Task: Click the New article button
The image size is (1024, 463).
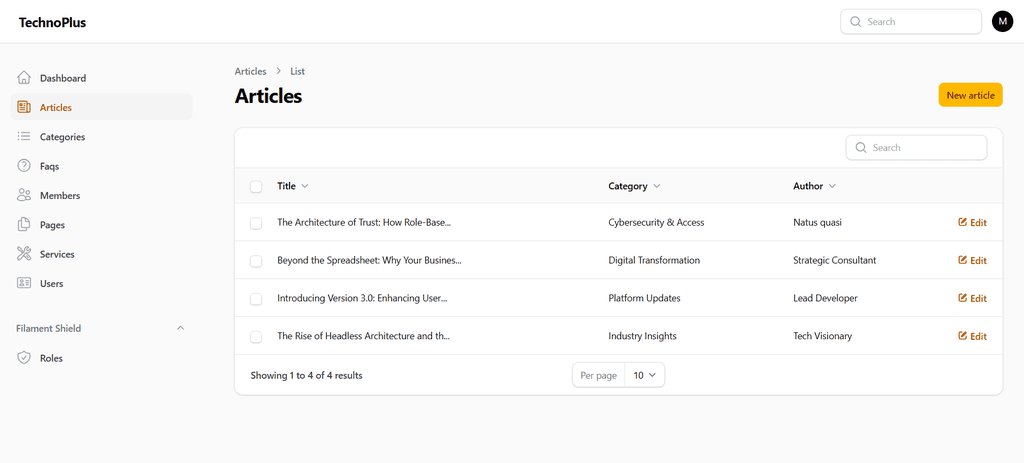Action: pos(970,95)
